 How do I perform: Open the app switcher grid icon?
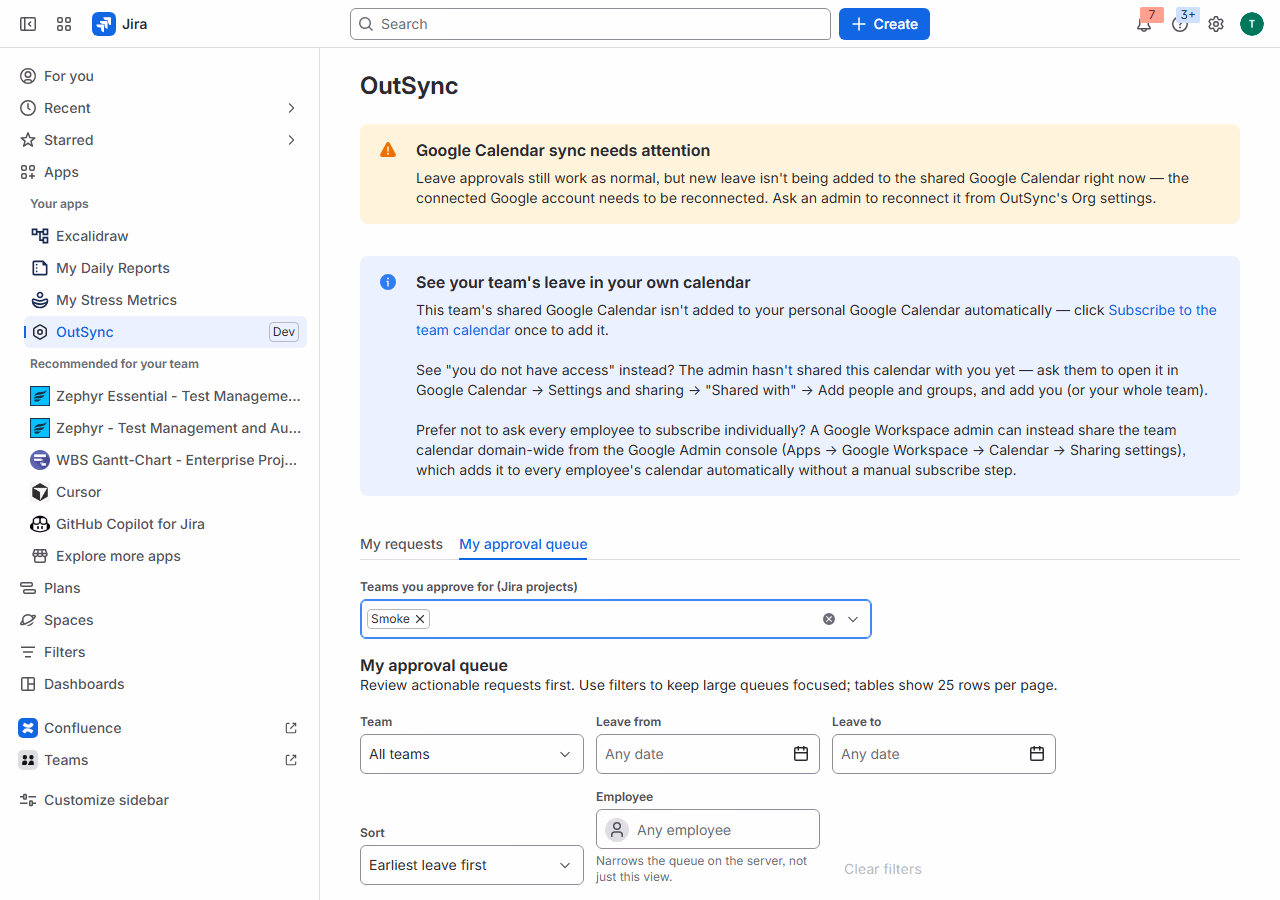point(64,24)
